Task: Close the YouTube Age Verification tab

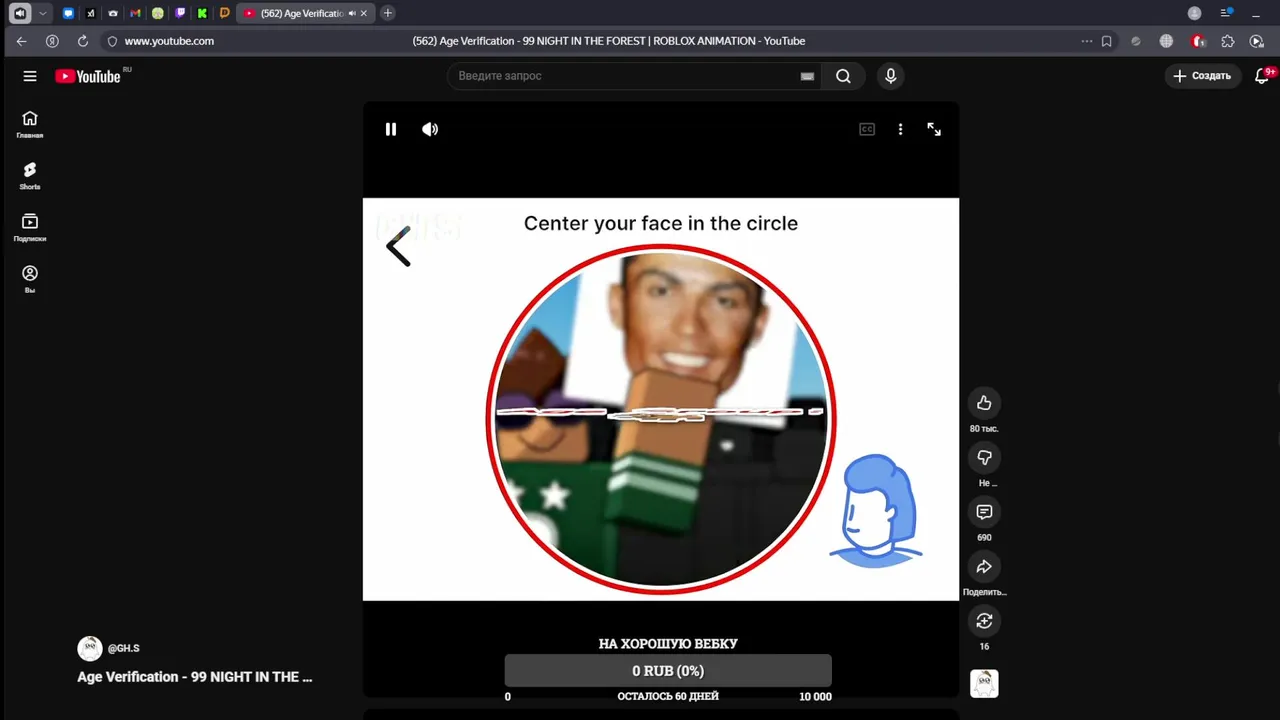Action: pyautogui.click(x=365, y=13)
